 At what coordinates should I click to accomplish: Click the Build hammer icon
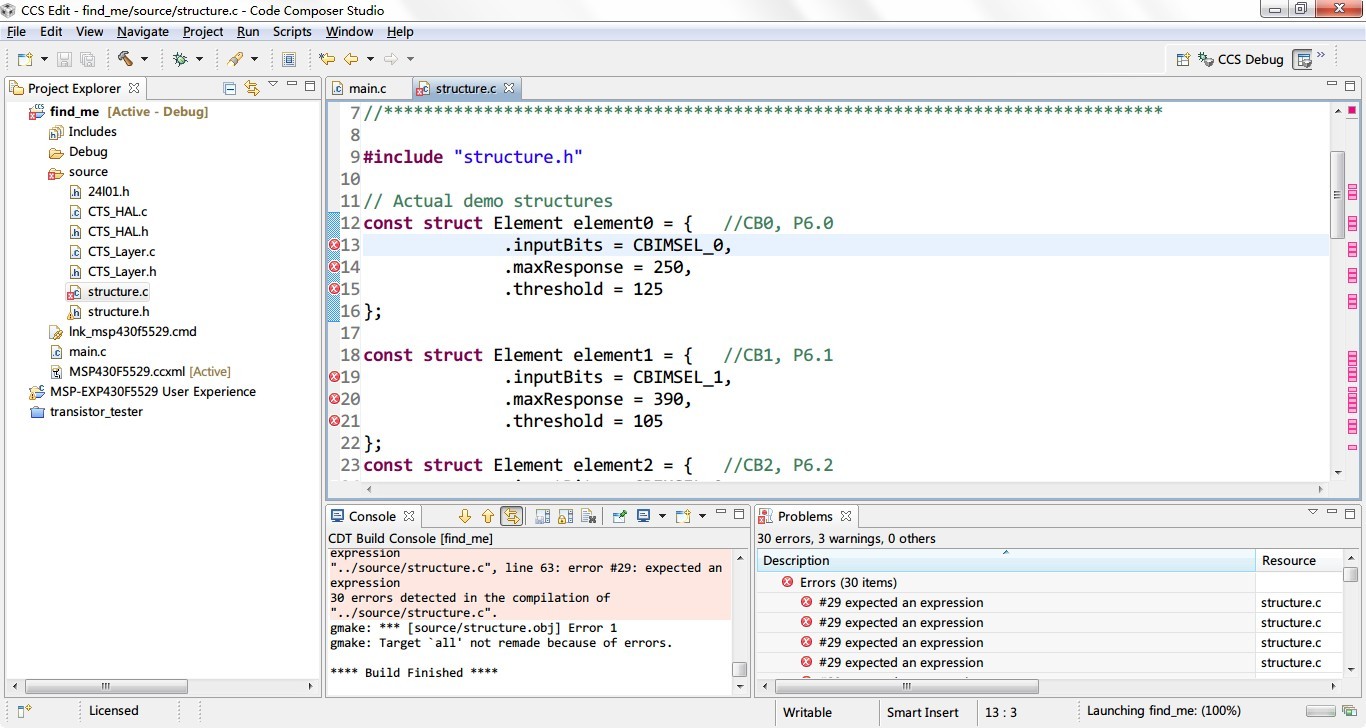125,59
